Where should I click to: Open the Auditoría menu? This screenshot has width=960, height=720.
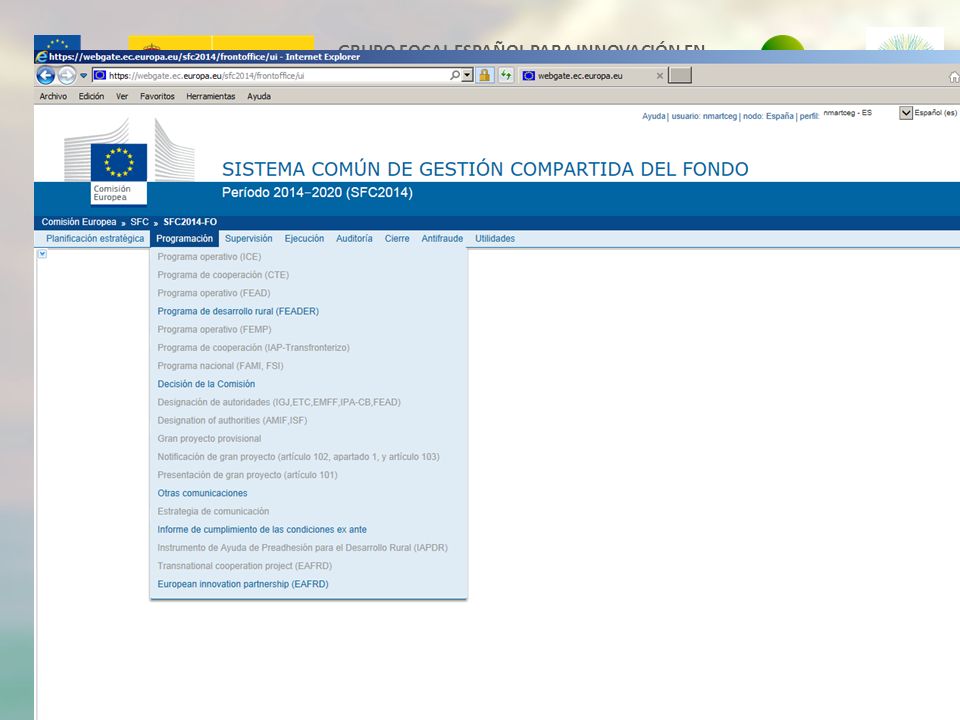pyautogui.click(x=354, y=238)
